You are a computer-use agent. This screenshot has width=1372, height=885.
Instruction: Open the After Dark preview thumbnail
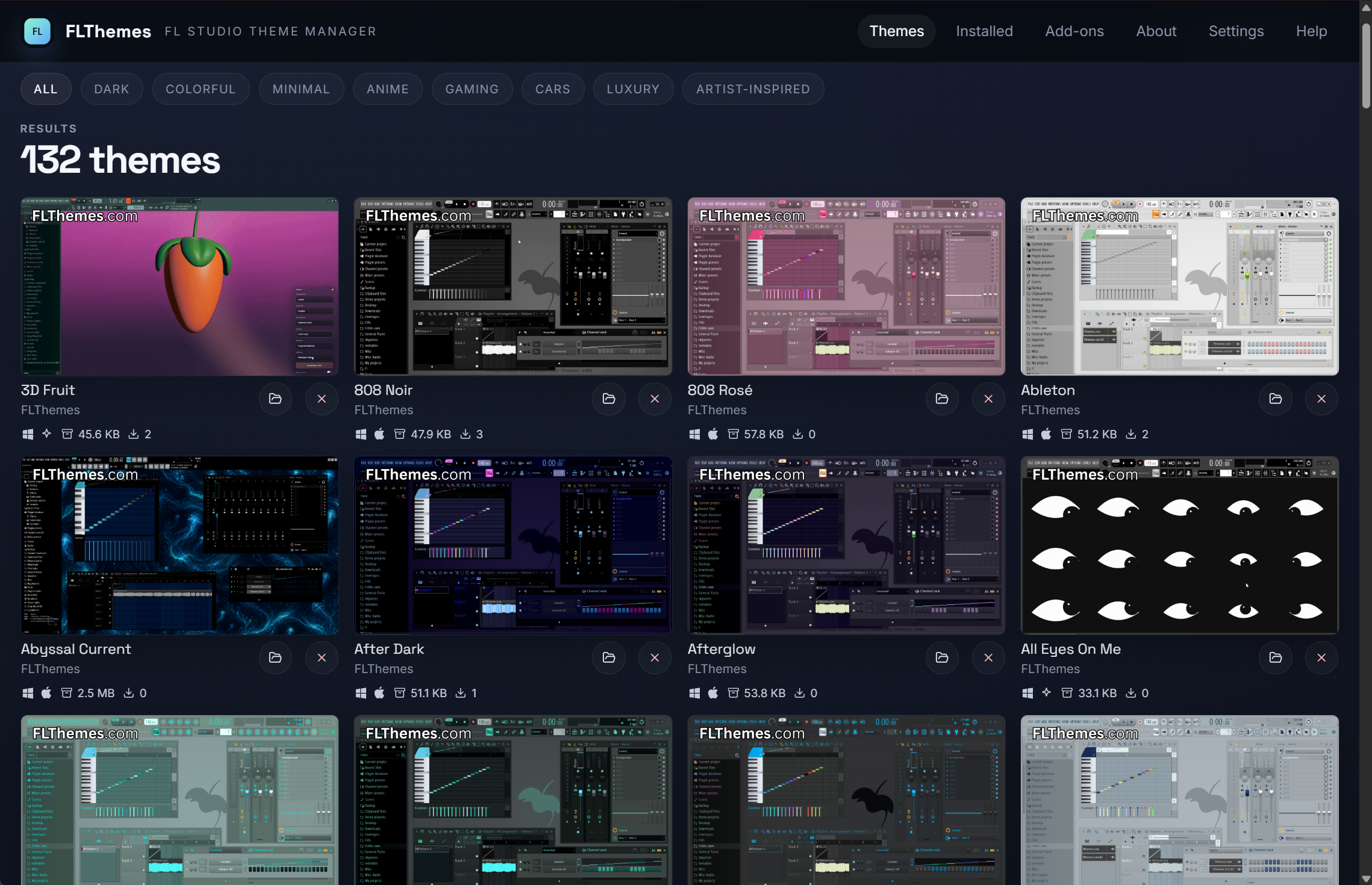tap(513, 545)
